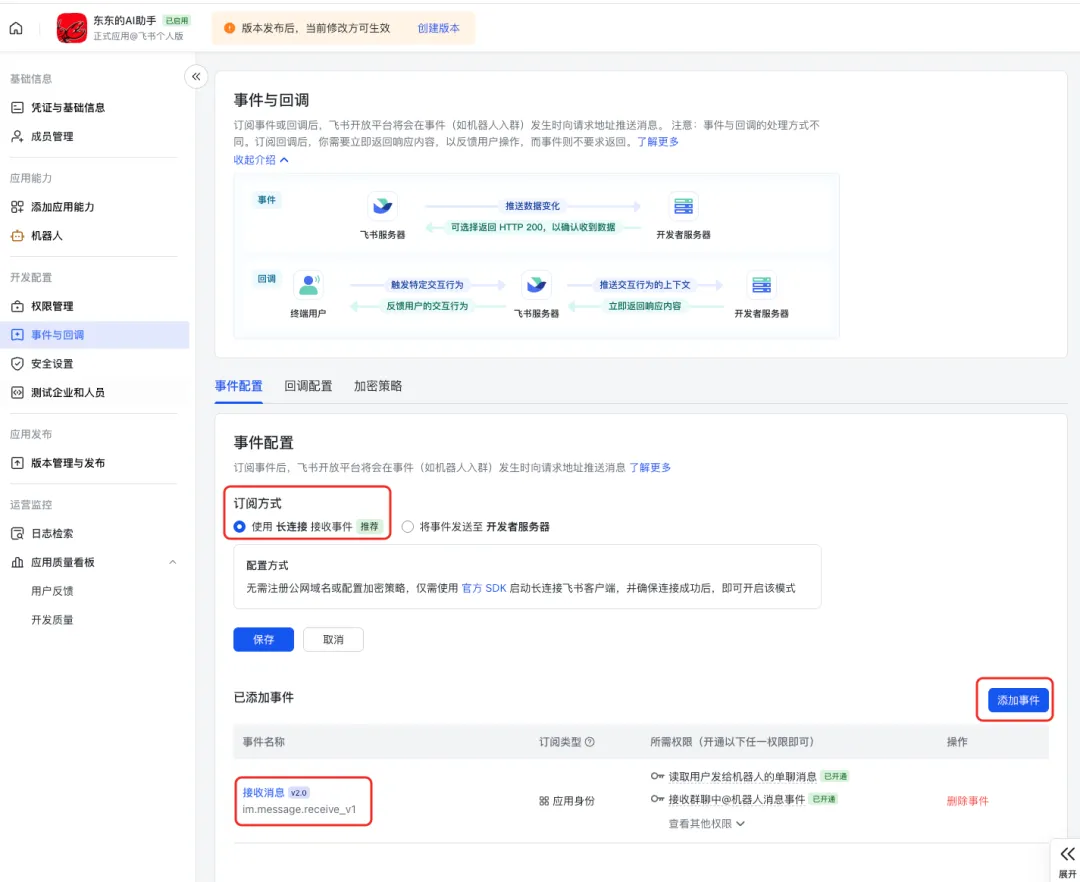Click the 日志检索 search icon
Screen dimensions: 1080x882
pos(17,533)
